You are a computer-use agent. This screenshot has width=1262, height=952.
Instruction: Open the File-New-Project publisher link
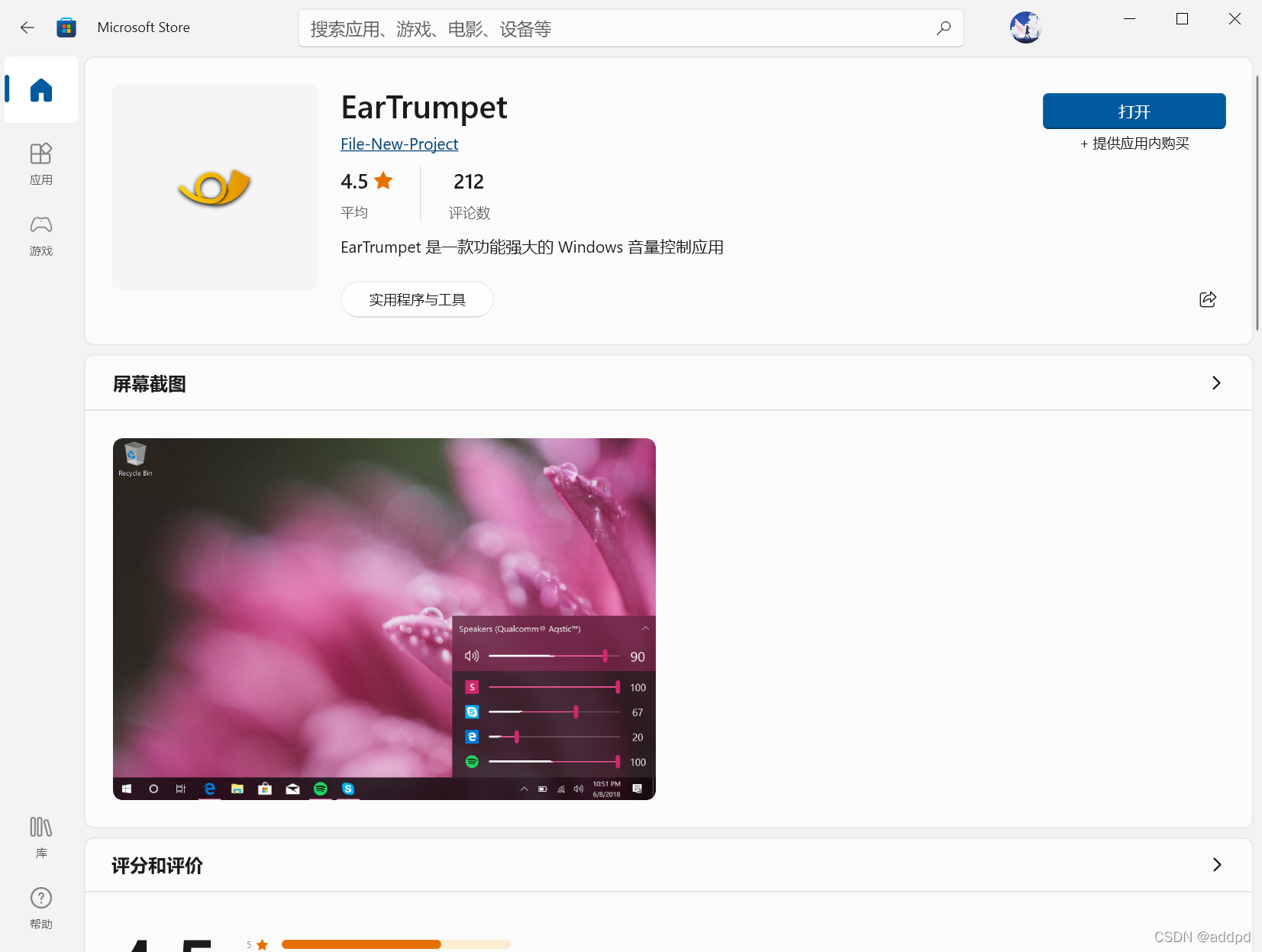[x=399, y=144]
